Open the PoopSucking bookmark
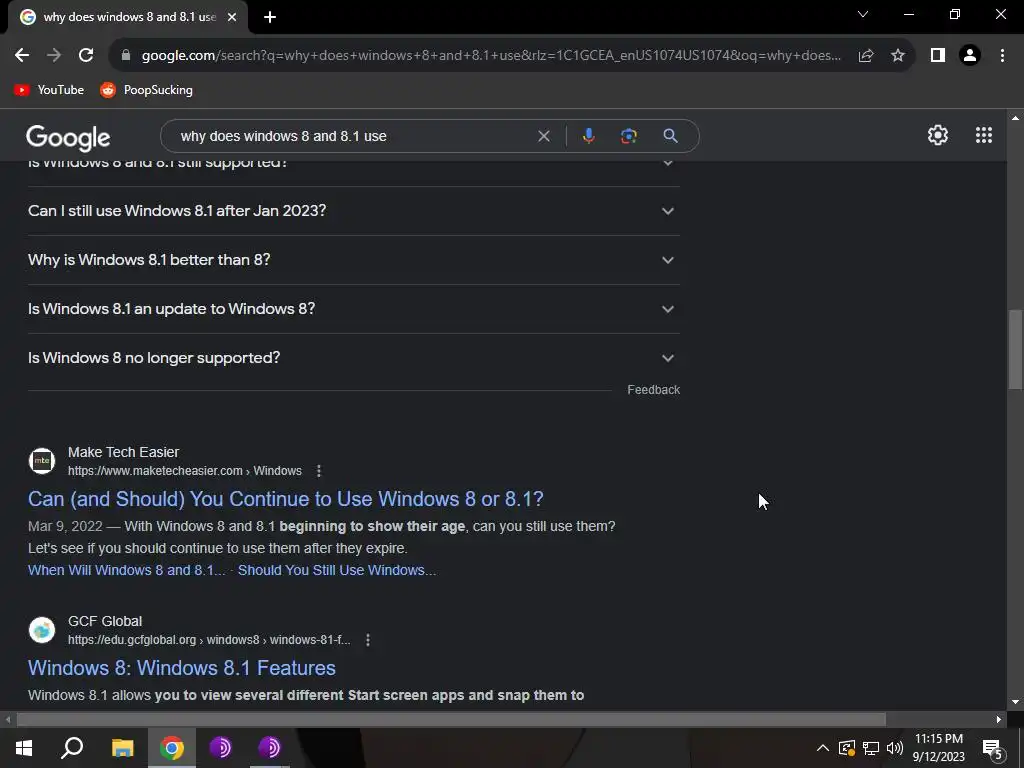Screen dimensions: 1024x768 click(x=146, y=90)
